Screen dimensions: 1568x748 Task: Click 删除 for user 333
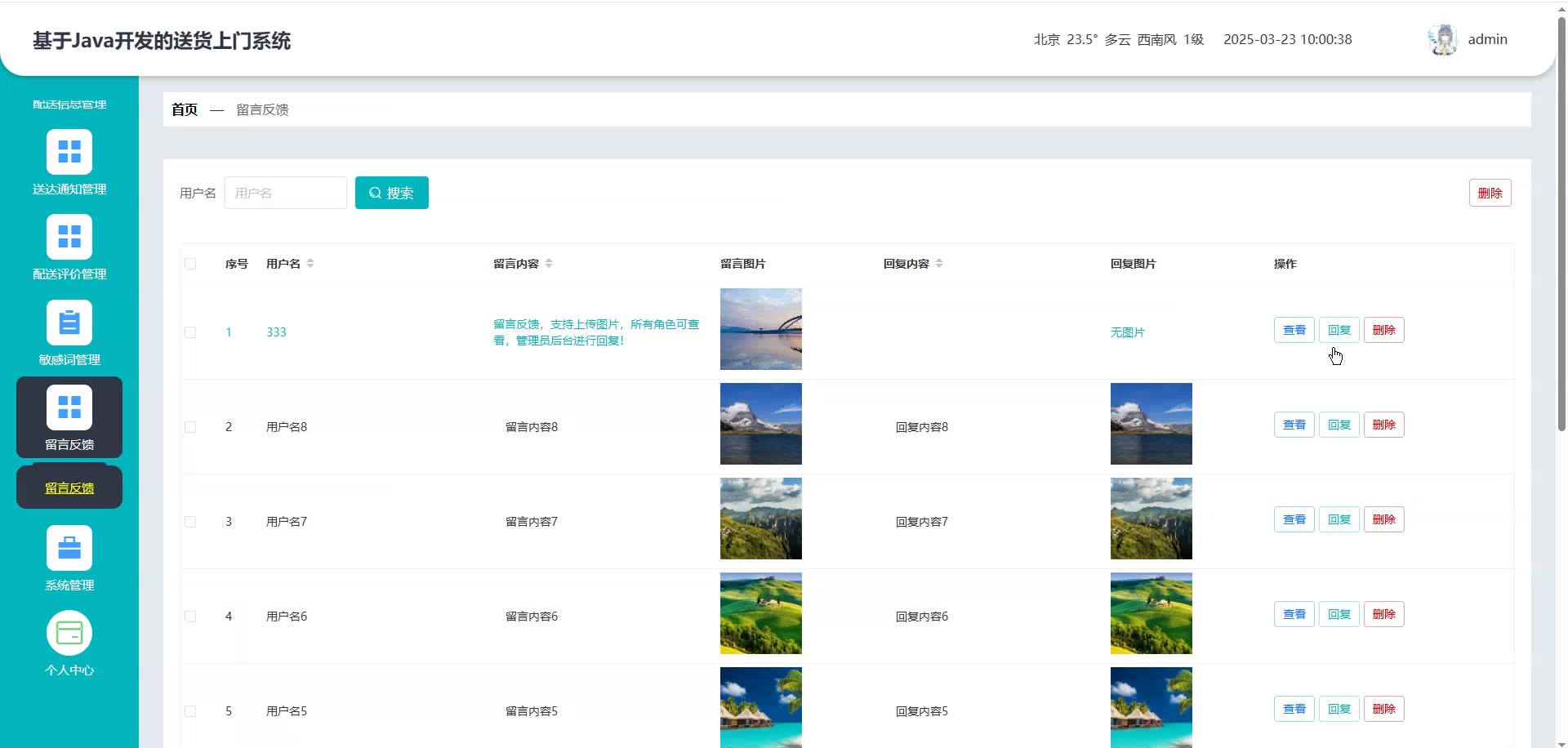tap(1384, 330)
